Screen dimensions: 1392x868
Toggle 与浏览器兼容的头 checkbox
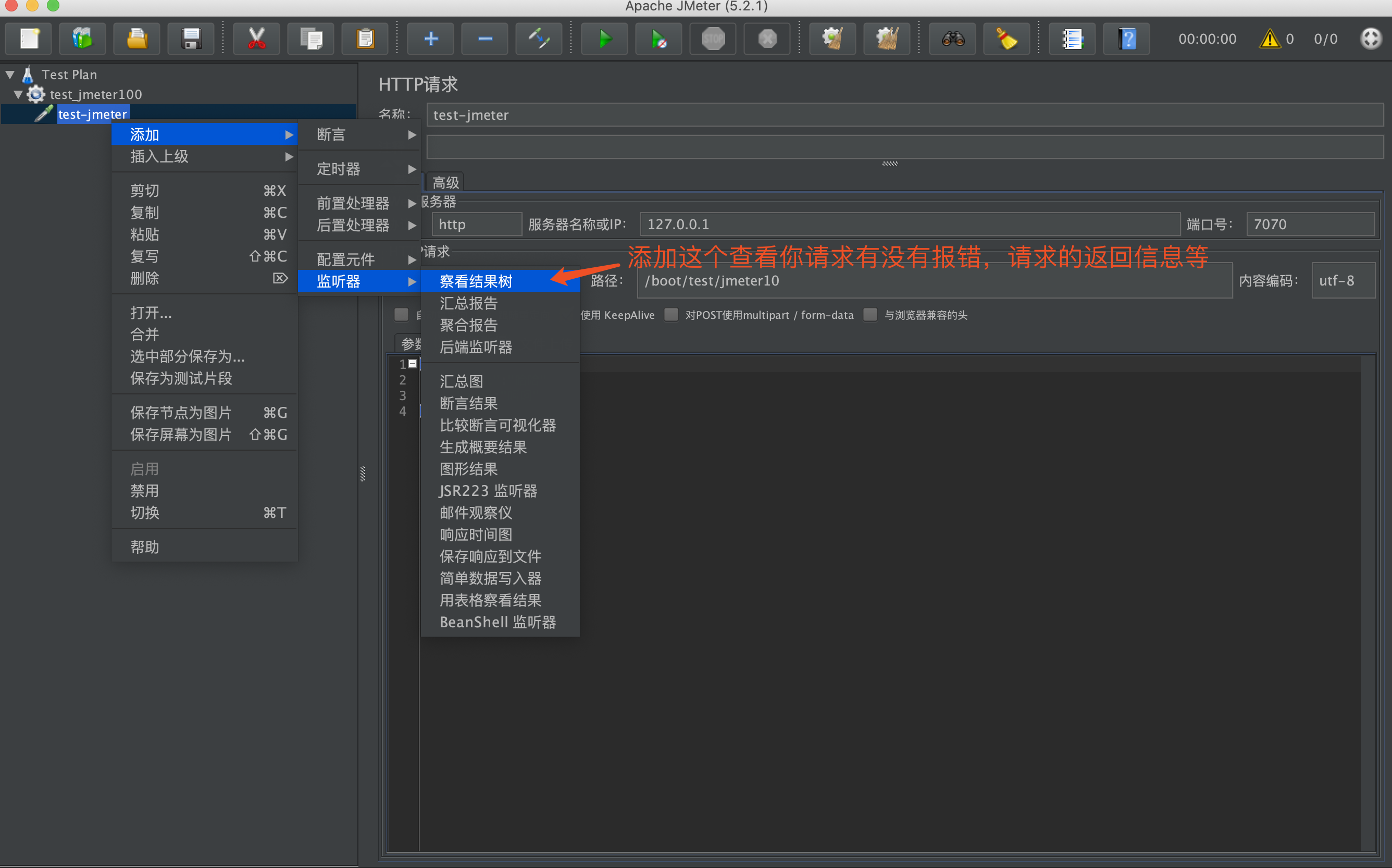pos(870,315)
